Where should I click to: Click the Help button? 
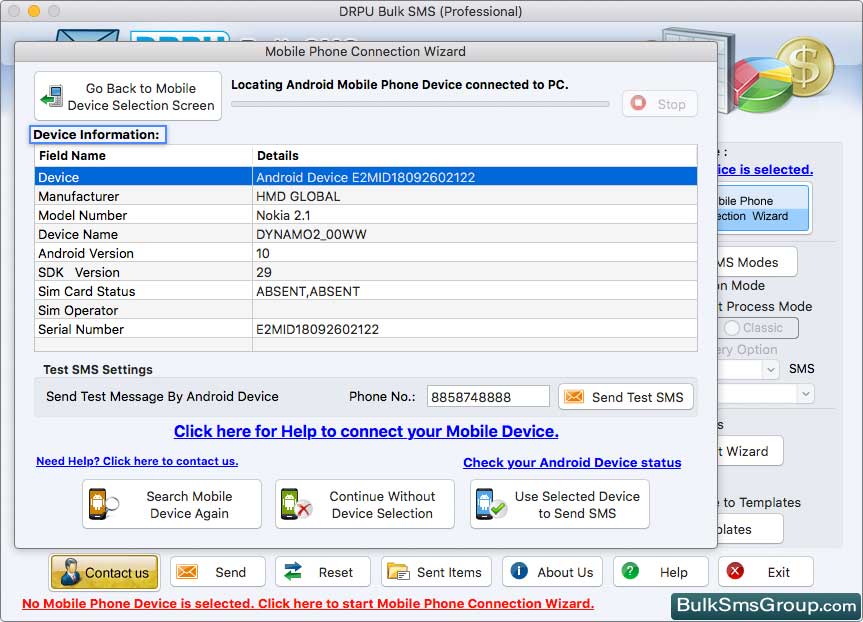tap(660, 572)
